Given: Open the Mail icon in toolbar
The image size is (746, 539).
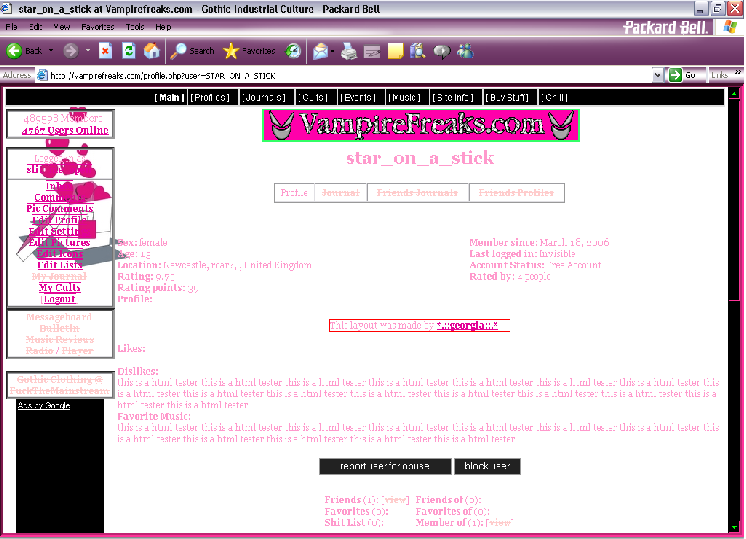Looking at the screenshot, I should click(319, 50).
